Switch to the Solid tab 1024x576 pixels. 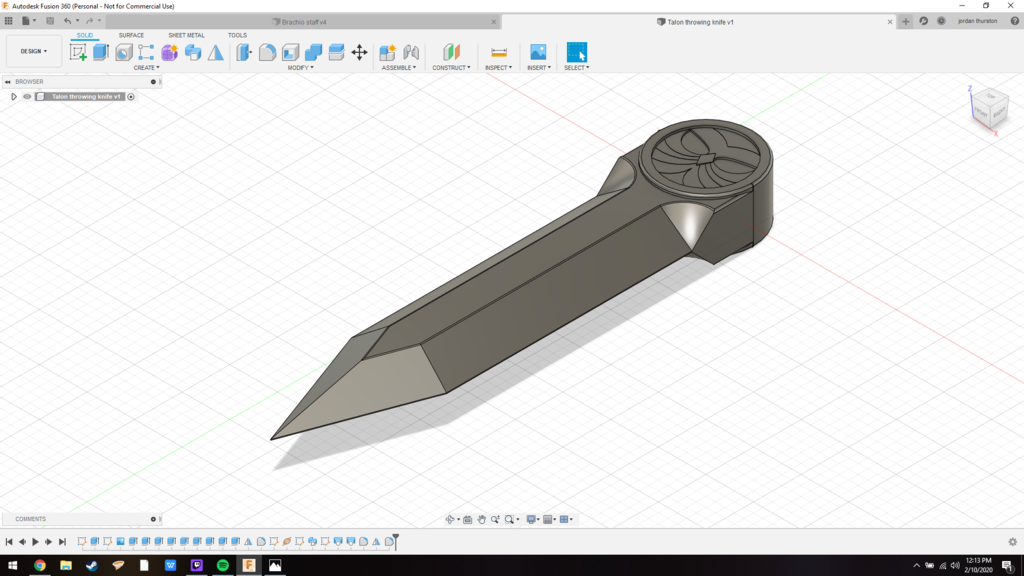pyautogui.click(x=85, y=35)
